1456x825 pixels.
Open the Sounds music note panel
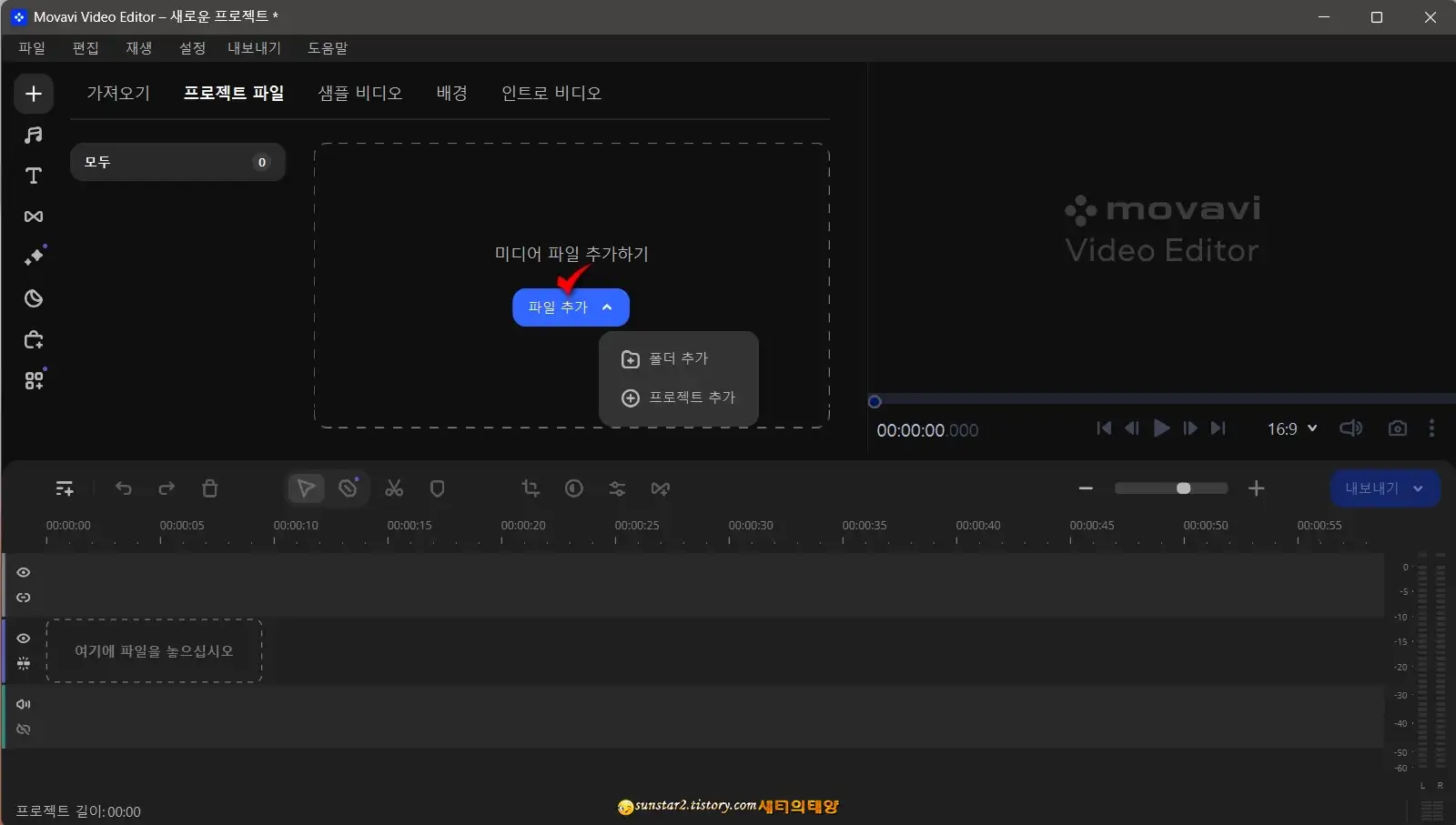[x=34, y=135]
